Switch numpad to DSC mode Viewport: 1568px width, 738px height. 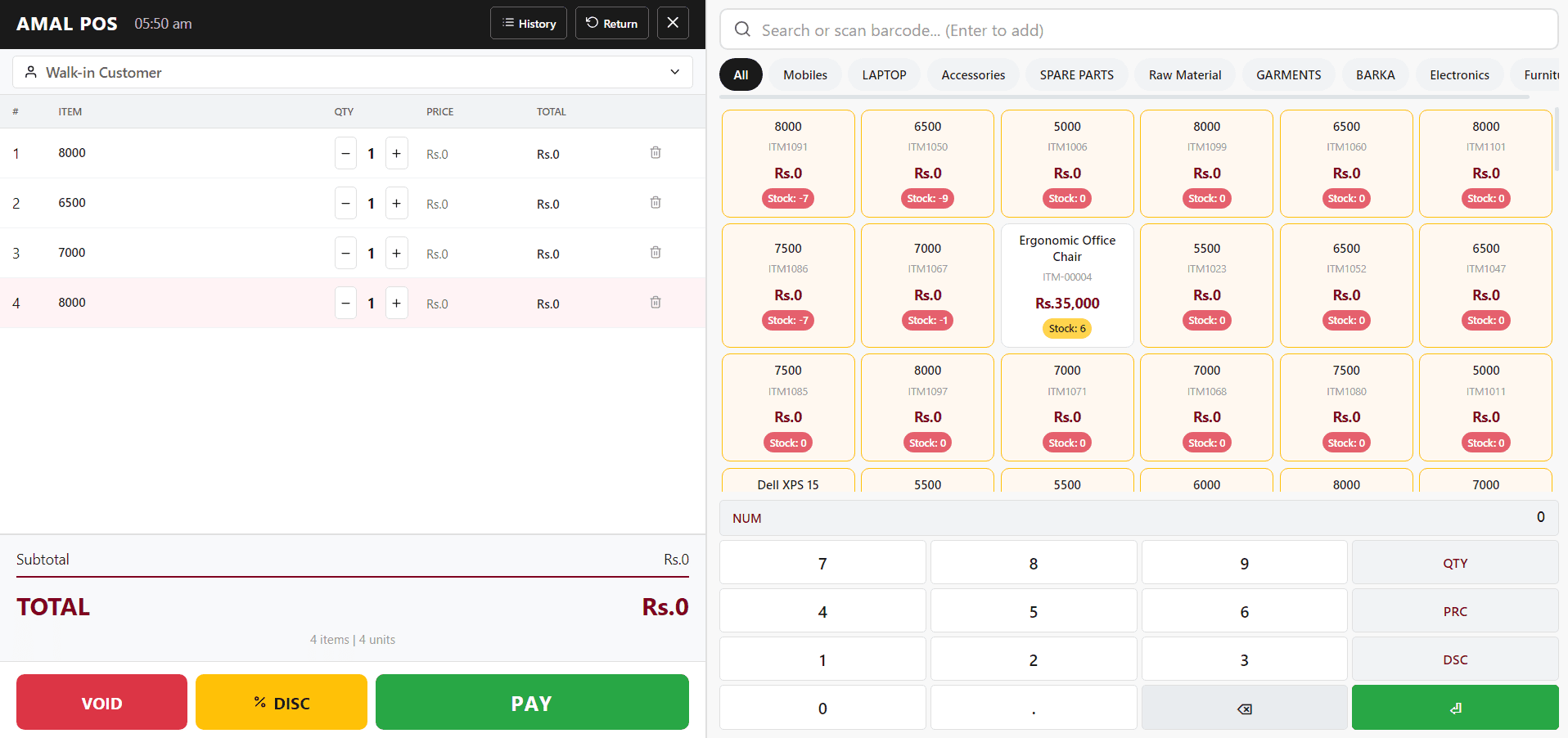pos(1455,659)
